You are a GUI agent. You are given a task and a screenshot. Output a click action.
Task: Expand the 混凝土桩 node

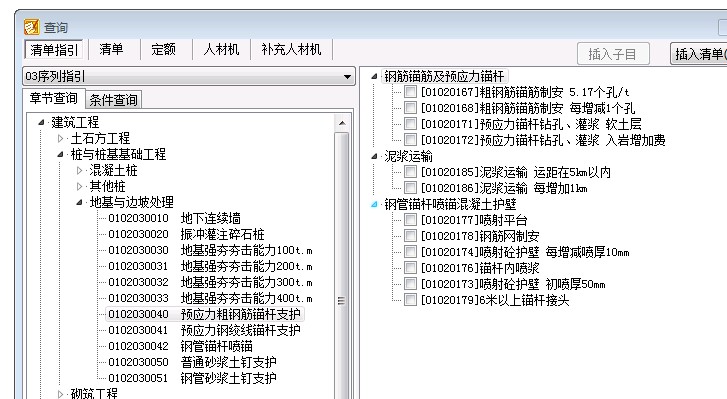[x=79, y=170]
